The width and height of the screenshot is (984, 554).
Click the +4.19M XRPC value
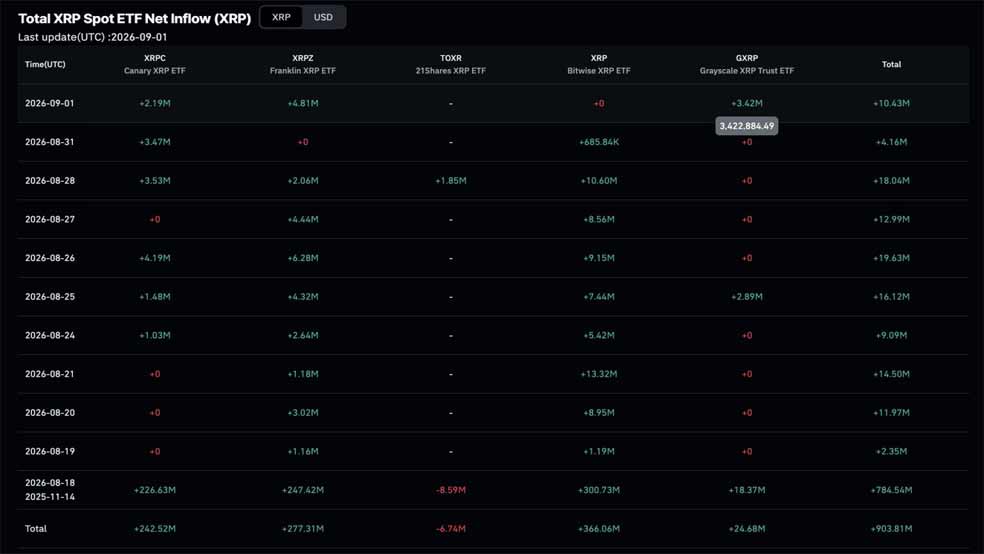155,258
